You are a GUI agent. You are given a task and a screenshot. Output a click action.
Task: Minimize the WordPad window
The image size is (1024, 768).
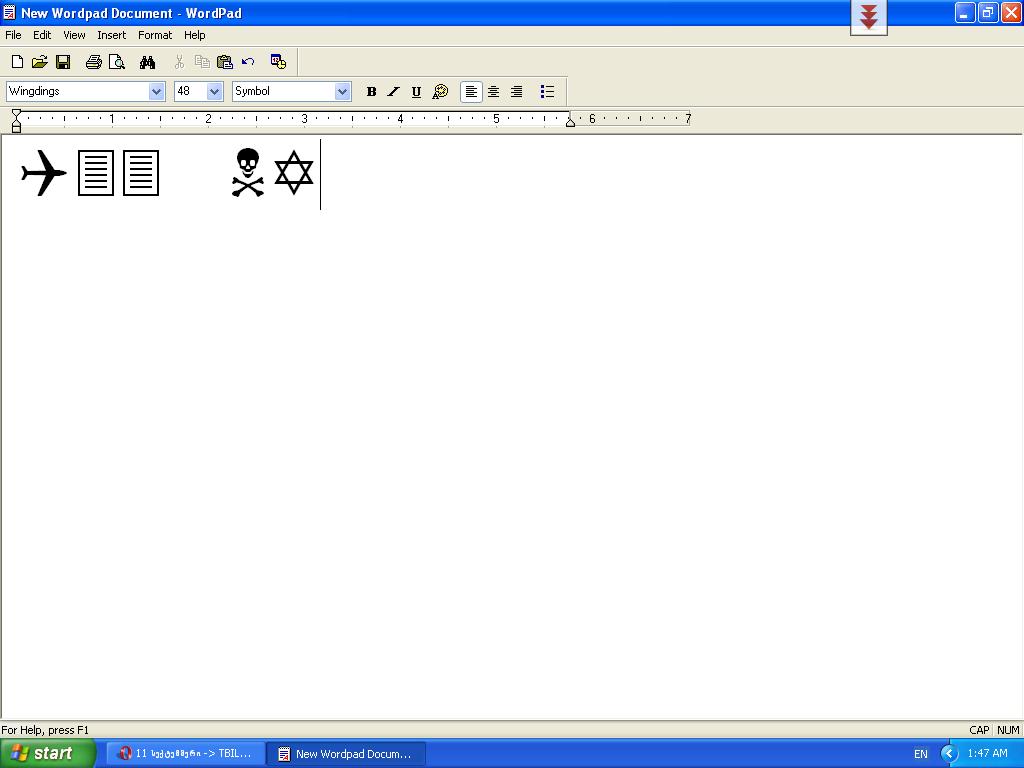pyautogui.click(x=965, y=12)
